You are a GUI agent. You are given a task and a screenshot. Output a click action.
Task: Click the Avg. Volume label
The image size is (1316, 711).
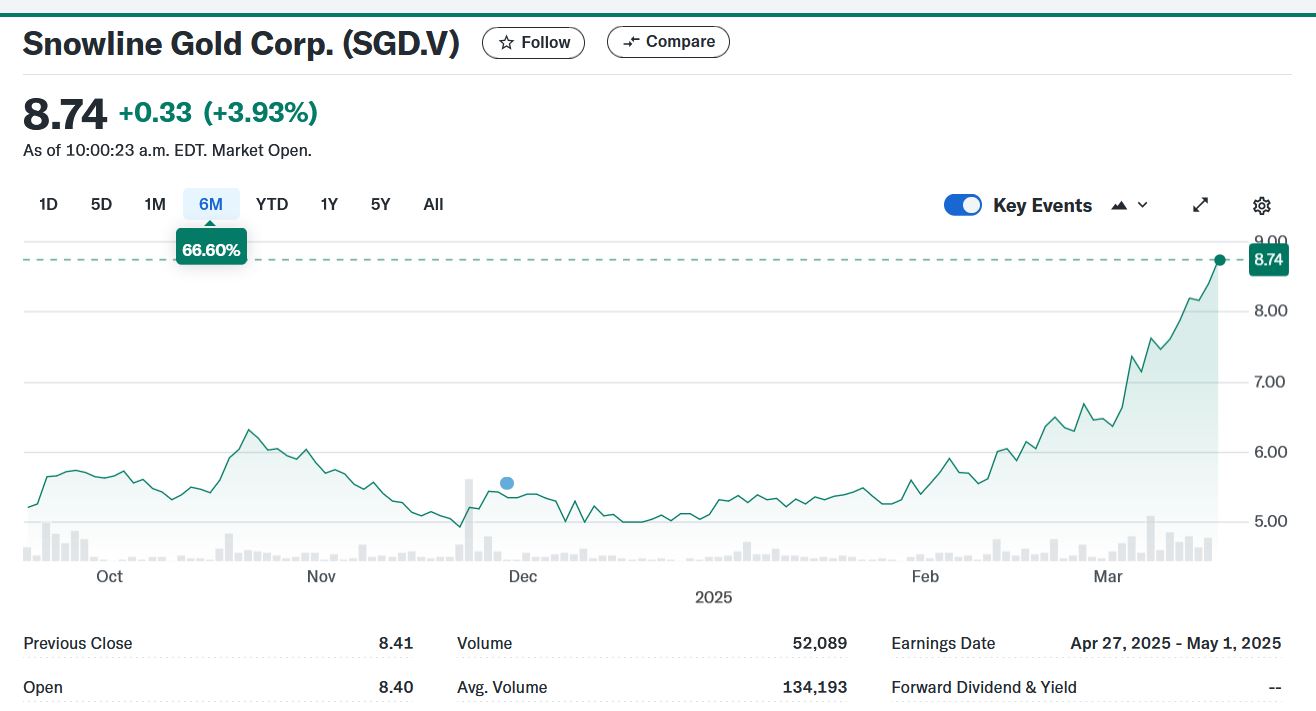coord(502,687)
